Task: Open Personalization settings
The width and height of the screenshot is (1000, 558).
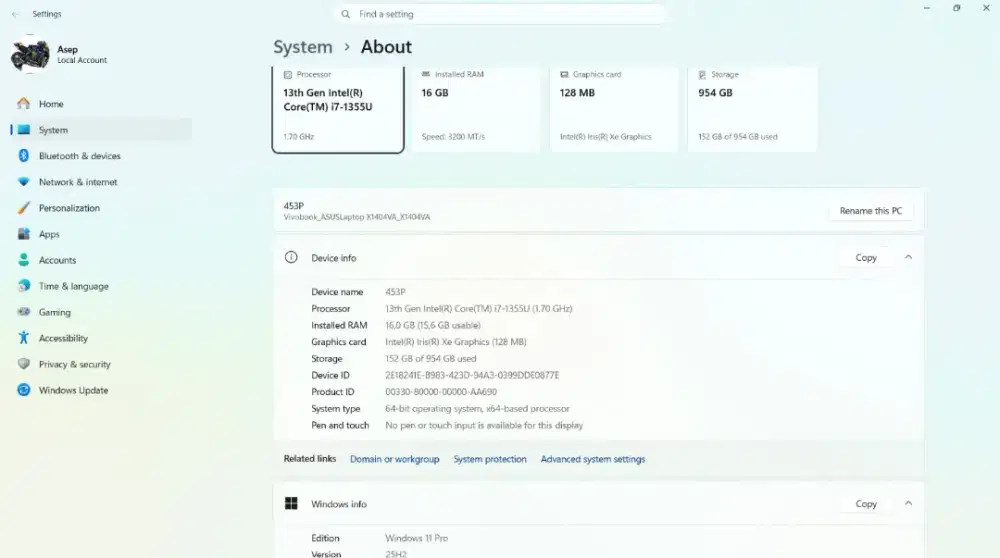Action: tap(101, 208)
